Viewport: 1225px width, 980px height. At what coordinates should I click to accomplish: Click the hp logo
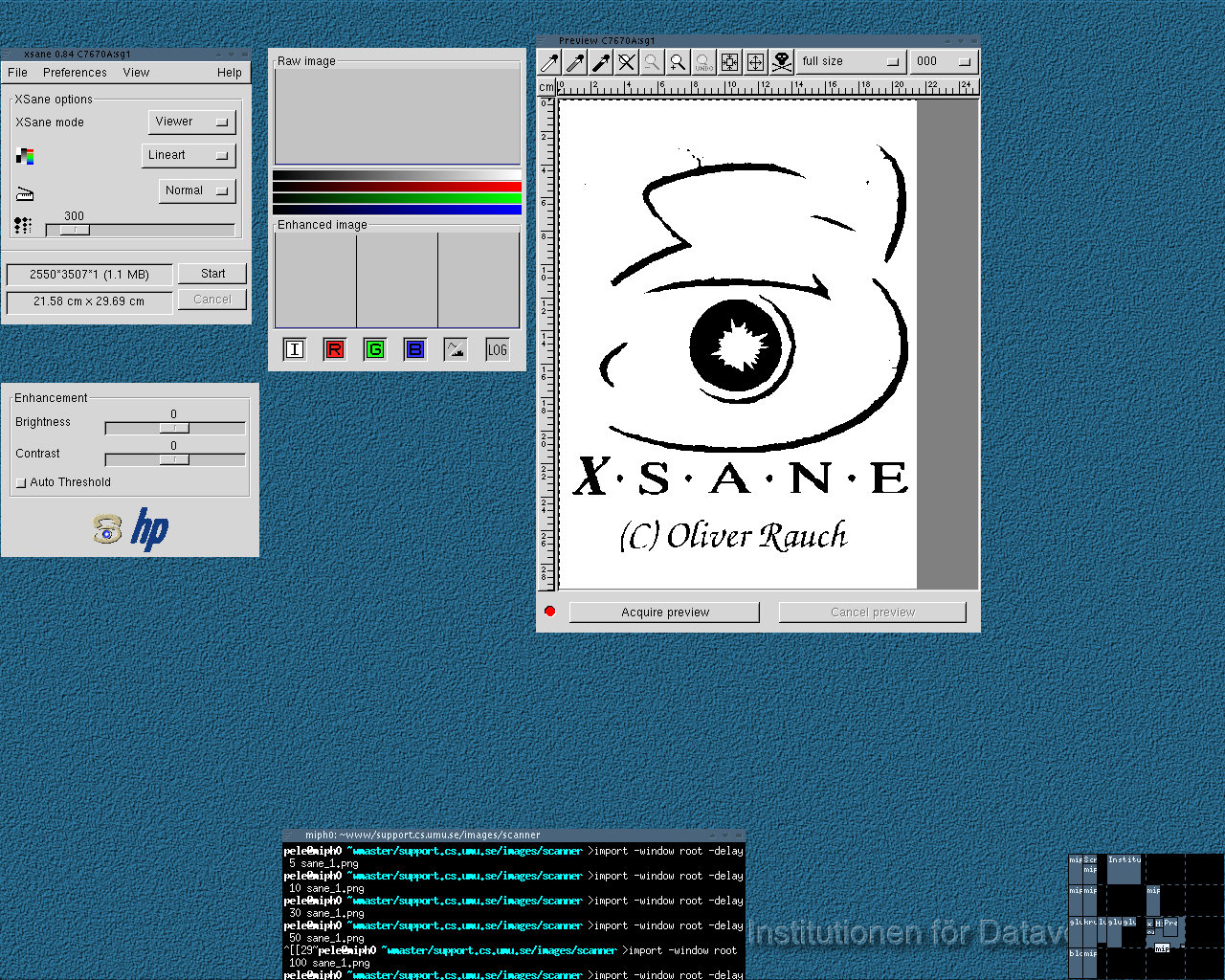pyautogui.click(x=150, y=528)
